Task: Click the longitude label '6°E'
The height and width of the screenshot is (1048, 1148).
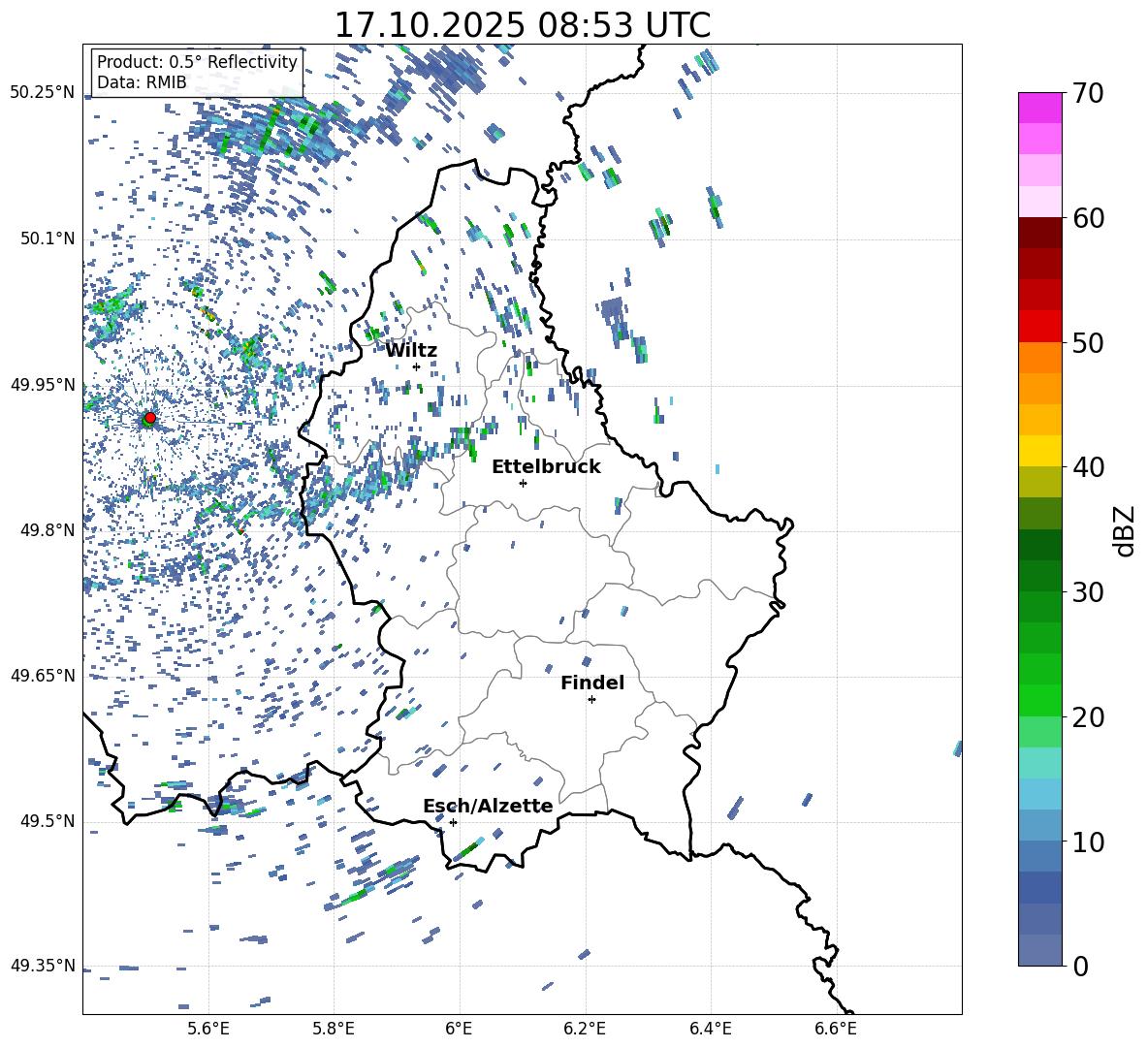Action: (x=459, y=1029)
